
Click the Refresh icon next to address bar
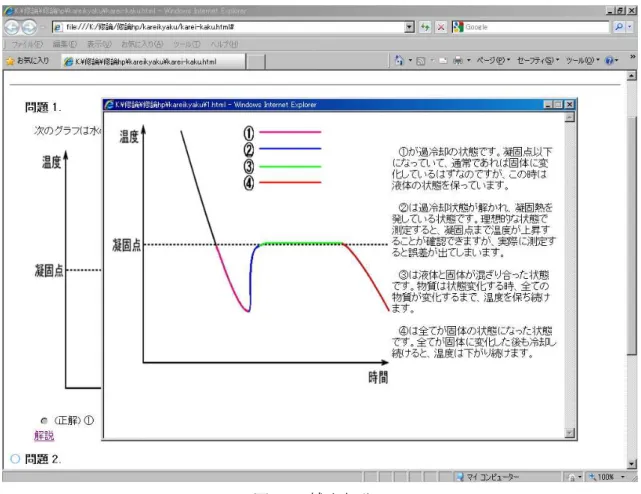click(x=425, y=27)
